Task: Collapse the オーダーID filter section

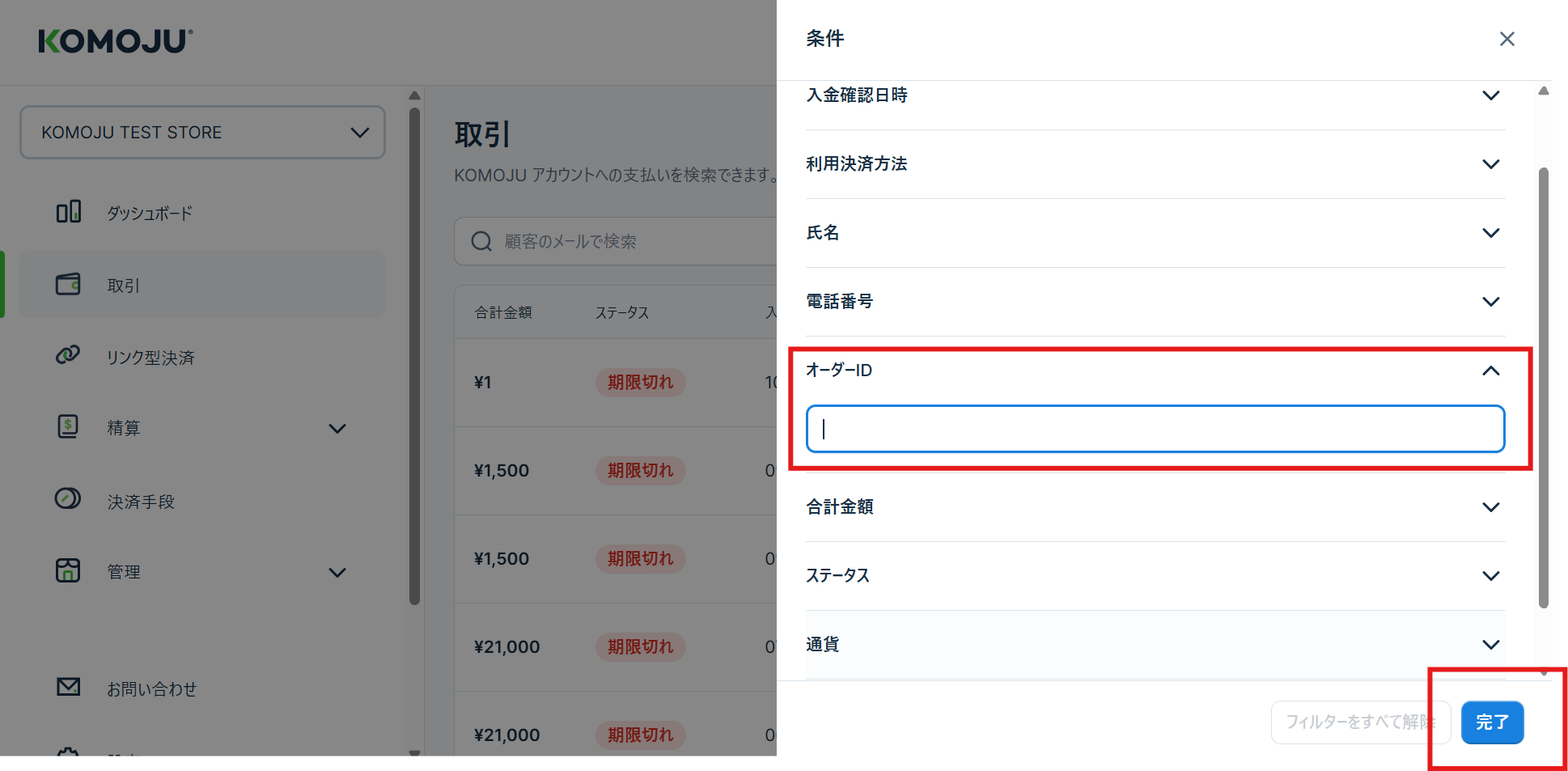Action: (x=1490, y=371)
